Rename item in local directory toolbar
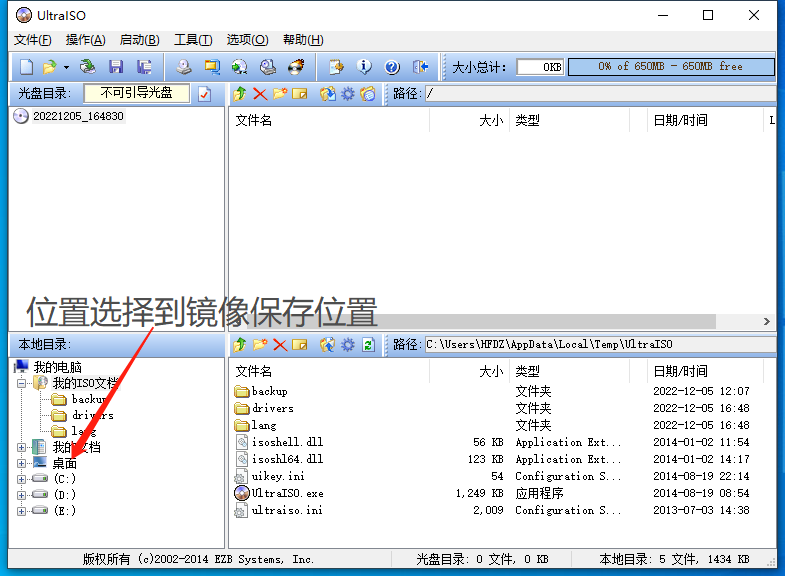 point(299,344)
